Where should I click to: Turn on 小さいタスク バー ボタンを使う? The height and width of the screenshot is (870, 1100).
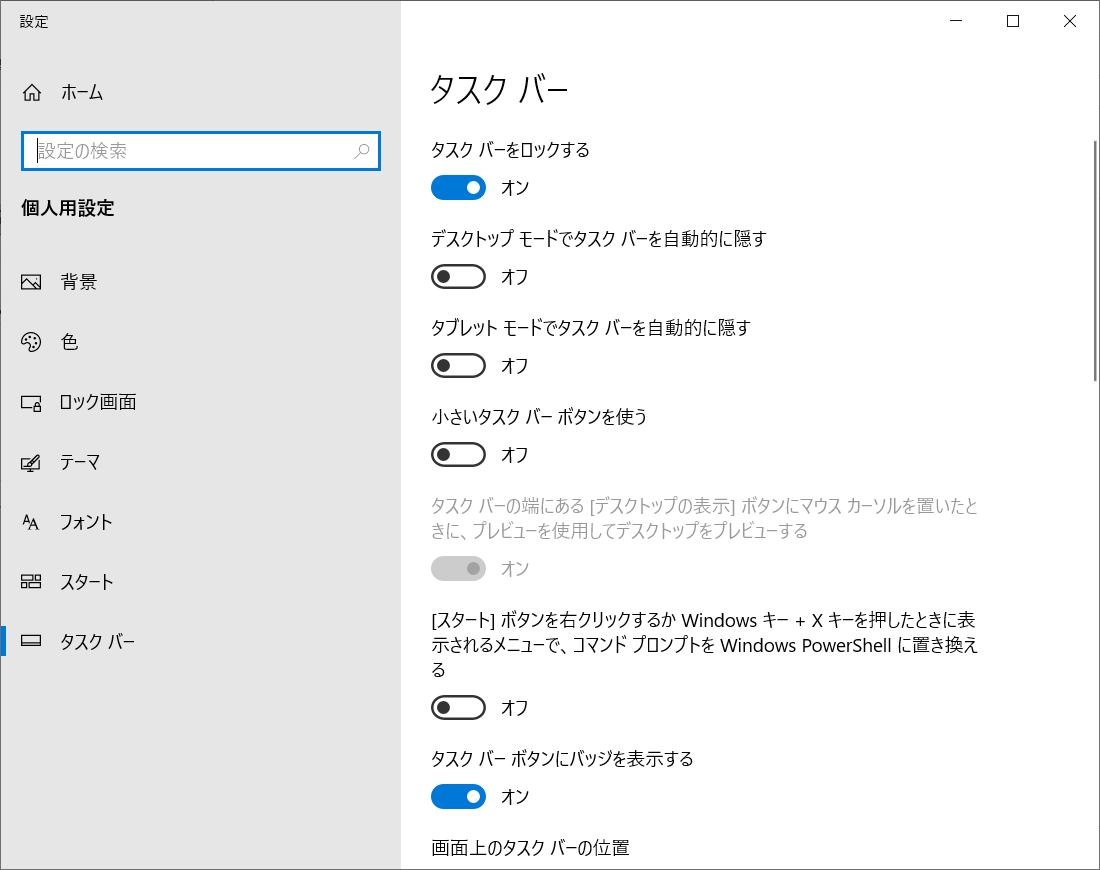tap(458, 454)
